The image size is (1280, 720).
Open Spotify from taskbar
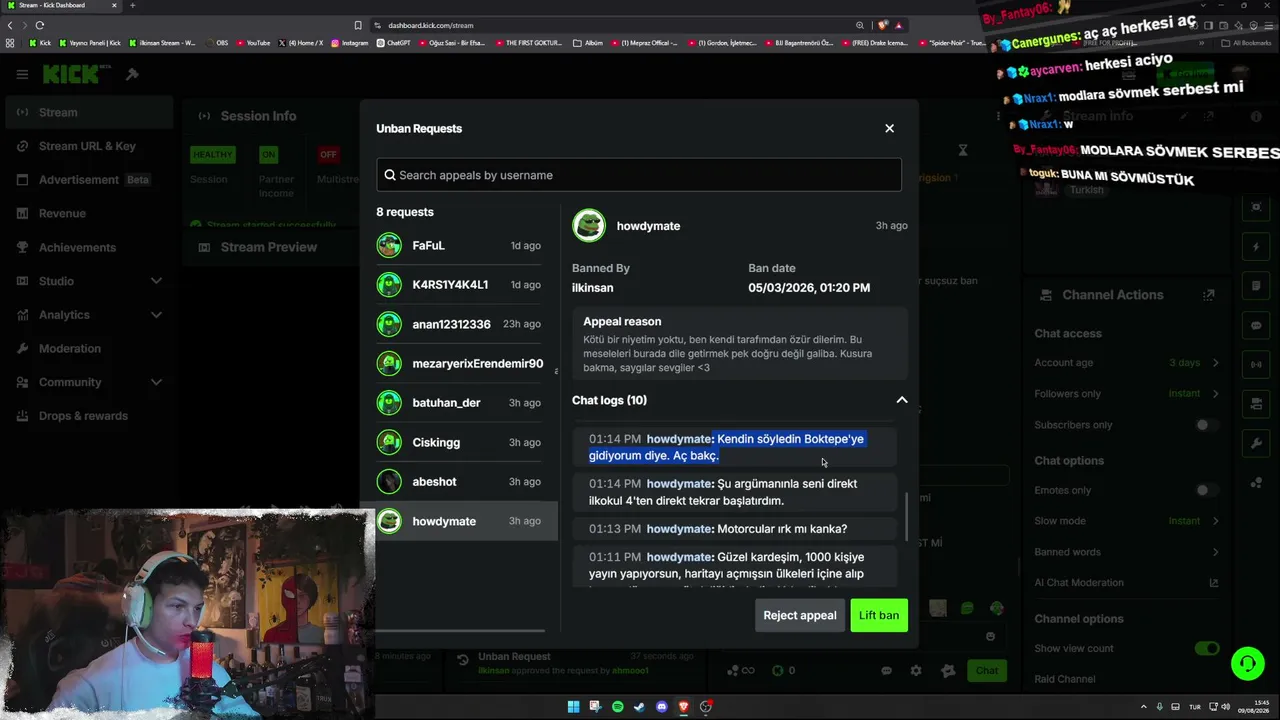coord(617,707)
